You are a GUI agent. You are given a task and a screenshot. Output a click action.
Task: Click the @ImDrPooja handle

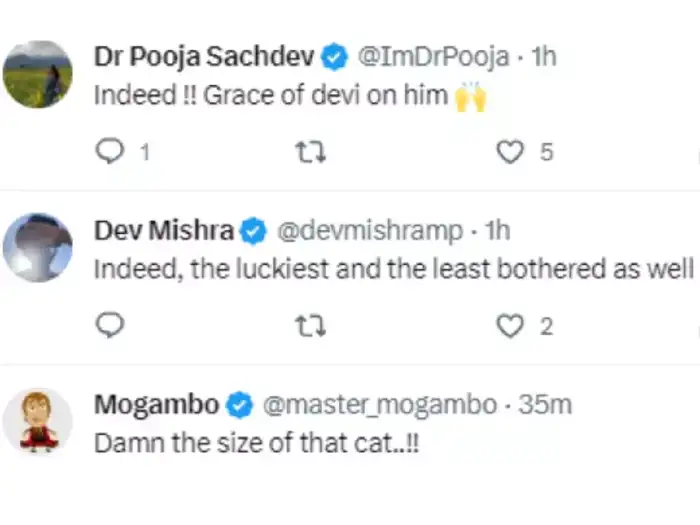point(432,58)
